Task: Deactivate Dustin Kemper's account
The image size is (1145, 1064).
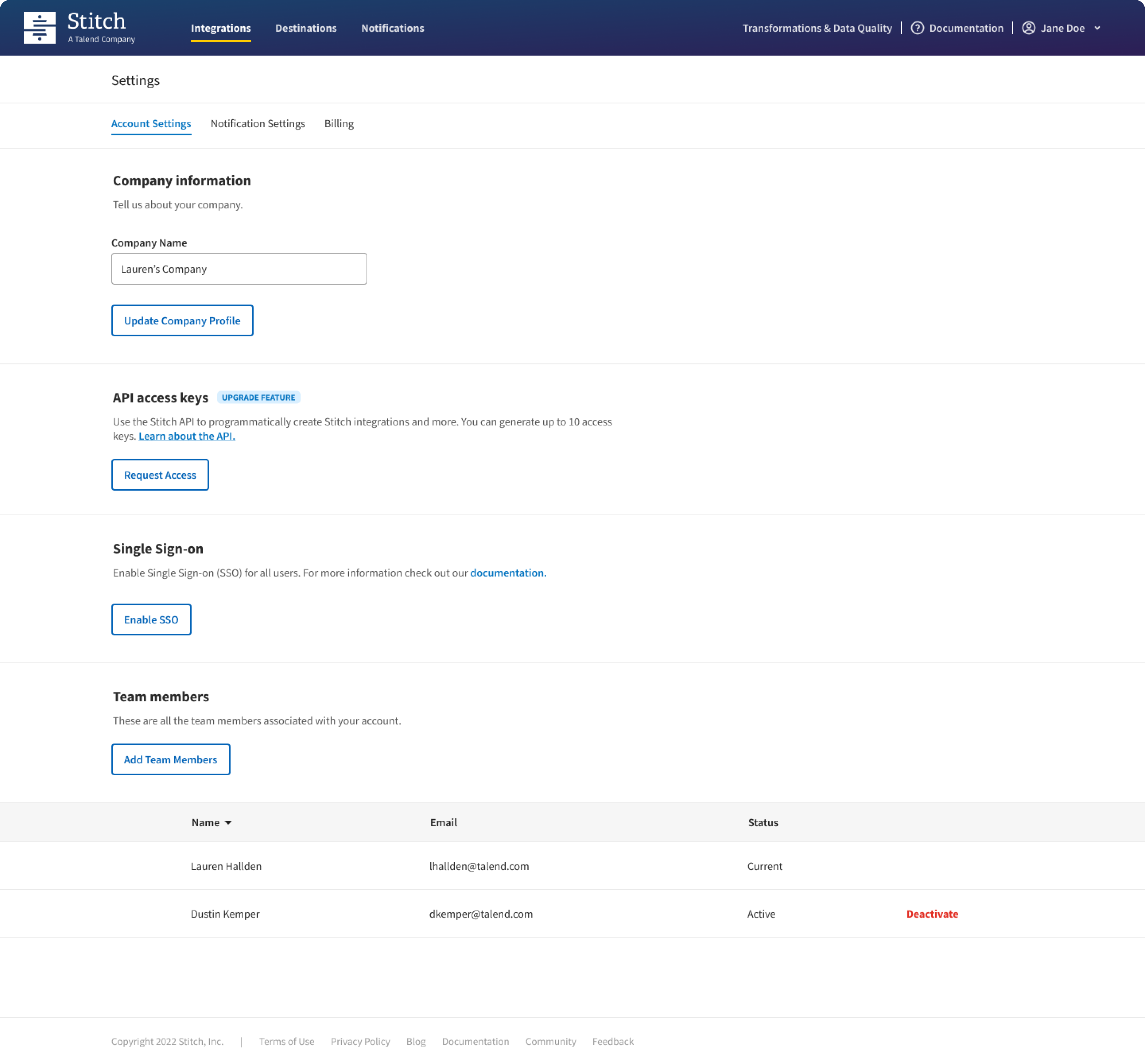Action: pyautogui.click(x=932, y=914)
